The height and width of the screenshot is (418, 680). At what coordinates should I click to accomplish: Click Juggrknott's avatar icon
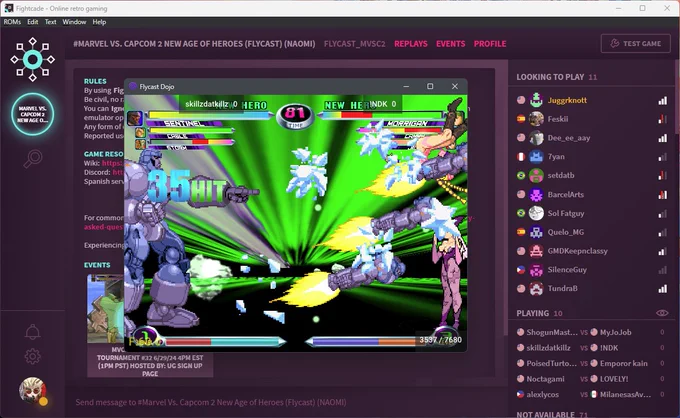536,100
